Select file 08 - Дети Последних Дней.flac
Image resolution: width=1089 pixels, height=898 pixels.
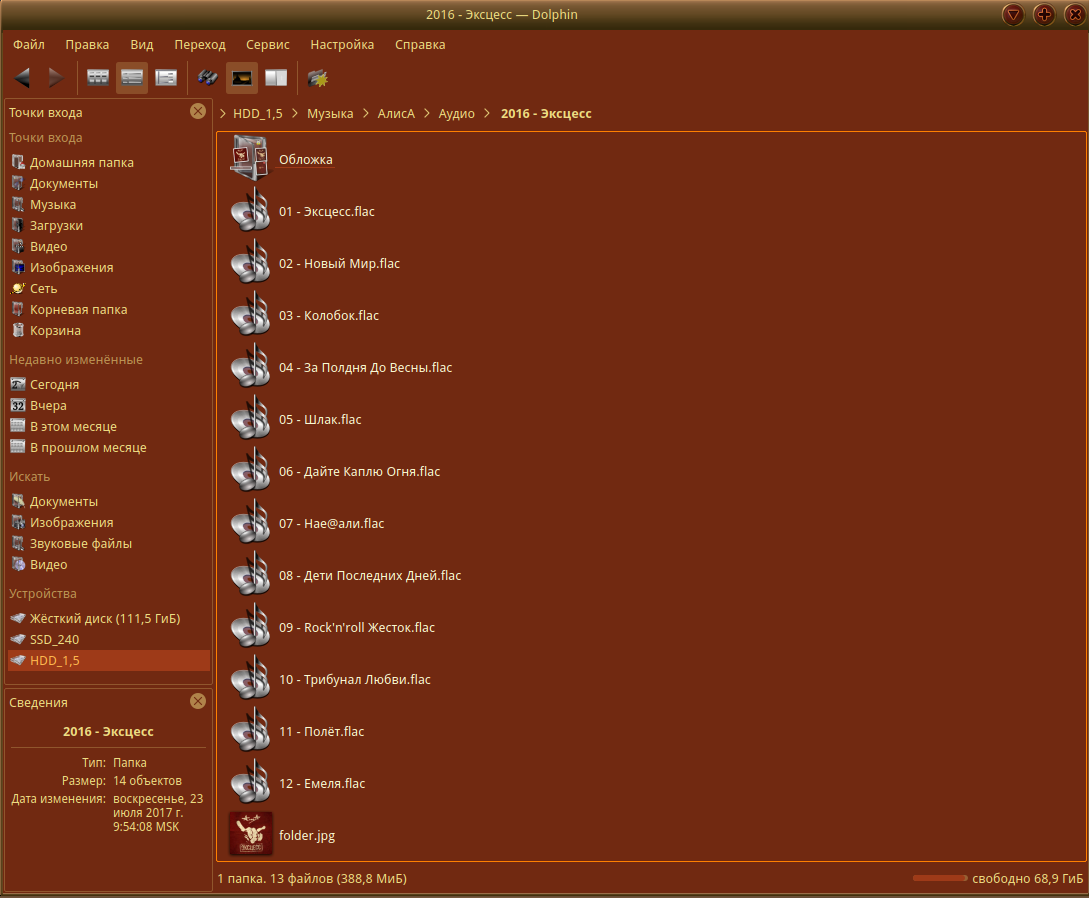pyautogui.click(x=370, y=576)
